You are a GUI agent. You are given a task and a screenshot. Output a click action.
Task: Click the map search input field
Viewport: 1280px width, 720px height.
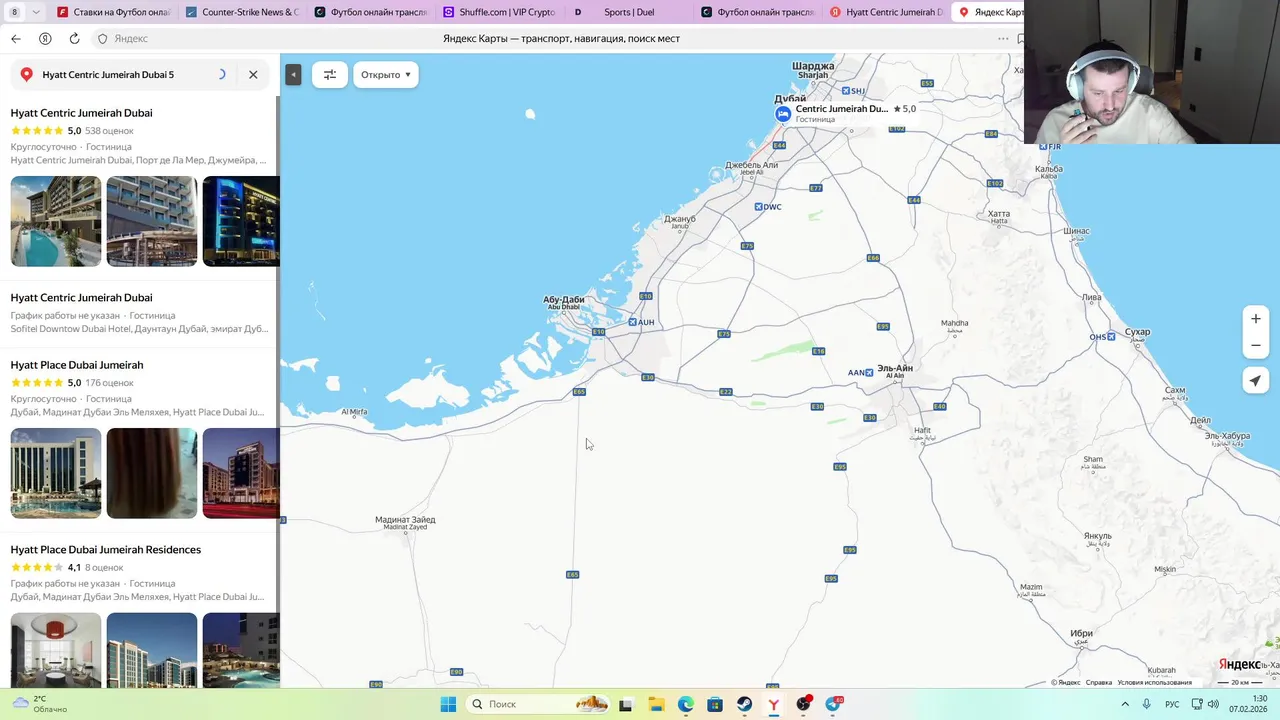125,74
